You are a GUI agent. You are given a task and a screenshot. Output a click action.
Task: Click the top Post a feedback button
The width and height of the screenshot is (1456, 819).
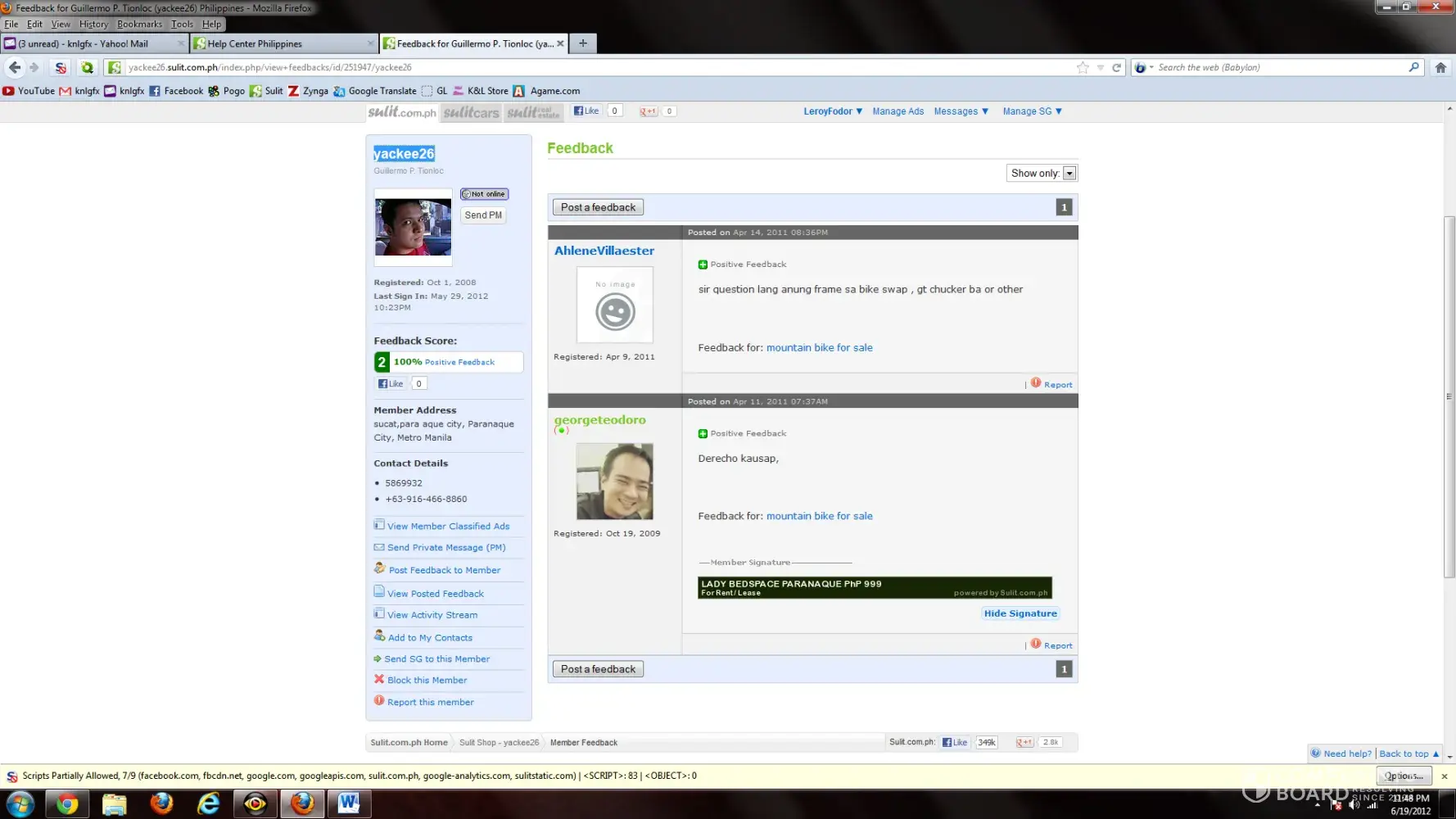(x=598, y=207)
